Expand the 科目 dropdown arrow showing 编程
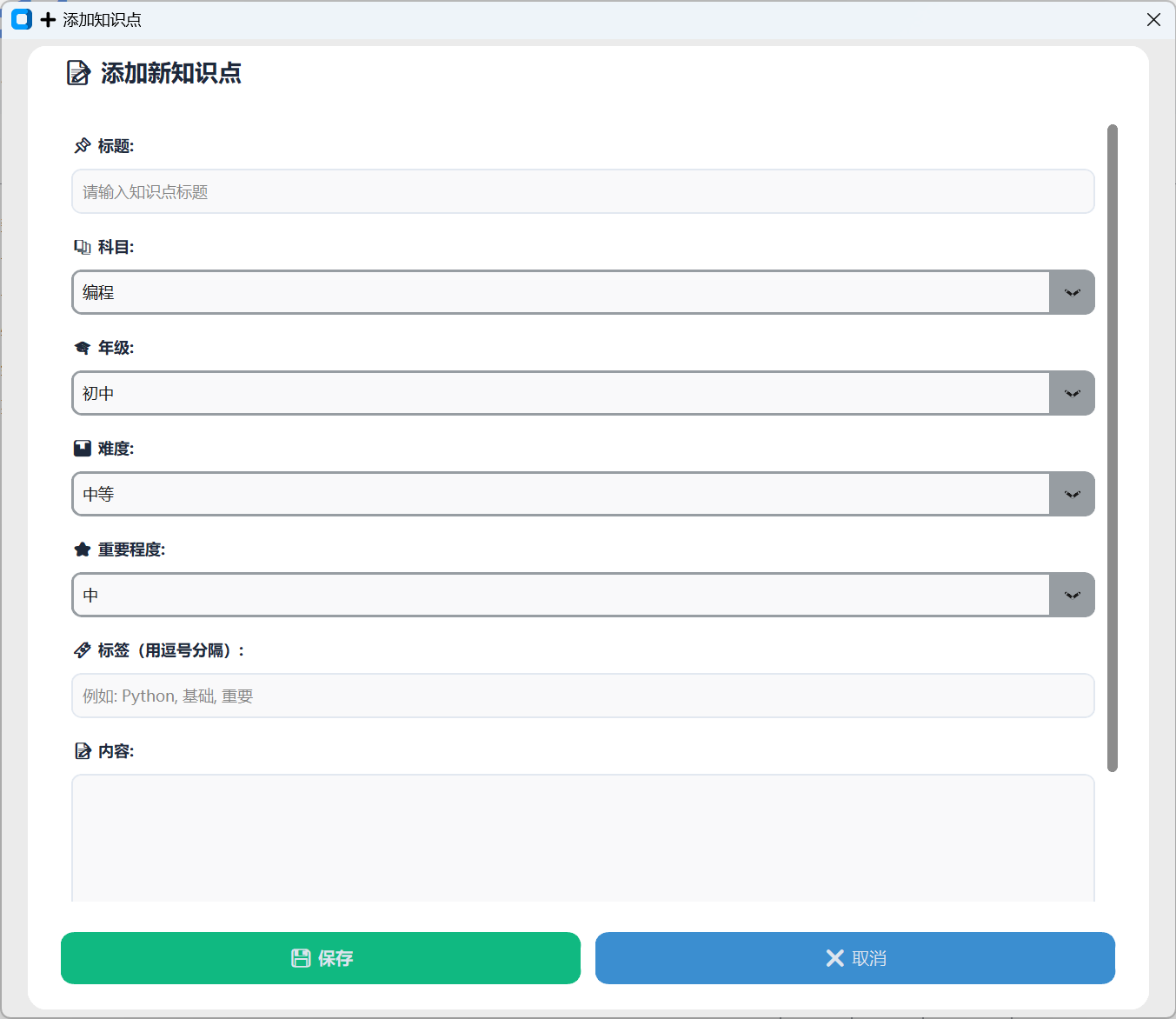This screenshot has width=1176, height=1019. pyautogui.click(x=1072, y=292)
